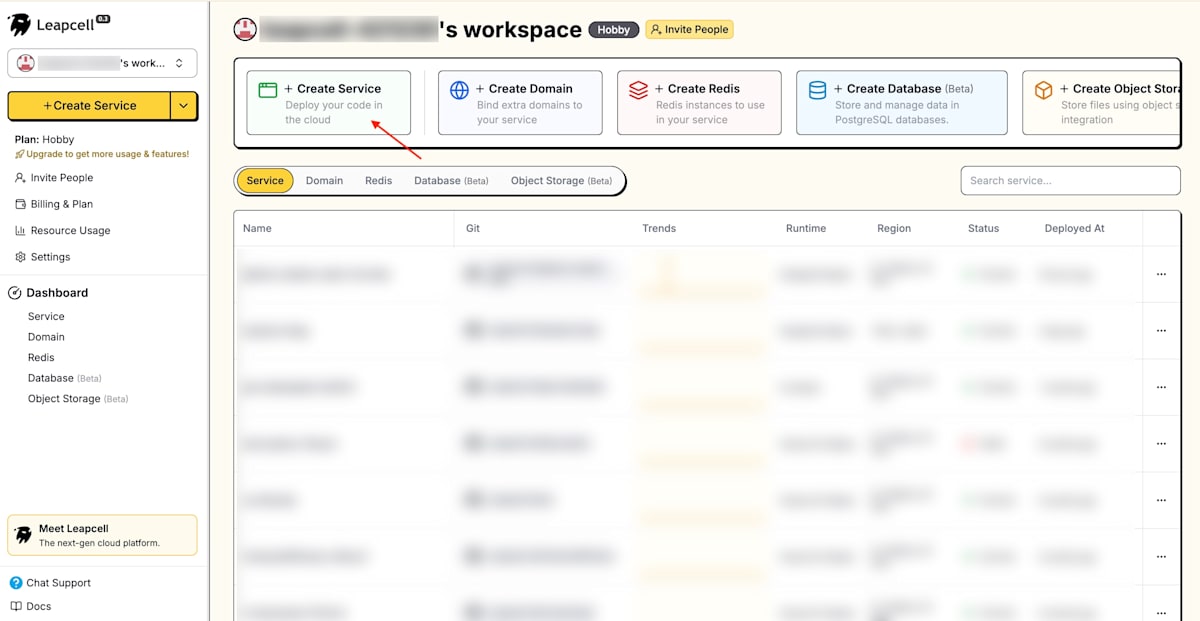Click the Dashboard heading
Image resolution: width=1200 pixels, height=621 pixels.
tap(49, 293)
